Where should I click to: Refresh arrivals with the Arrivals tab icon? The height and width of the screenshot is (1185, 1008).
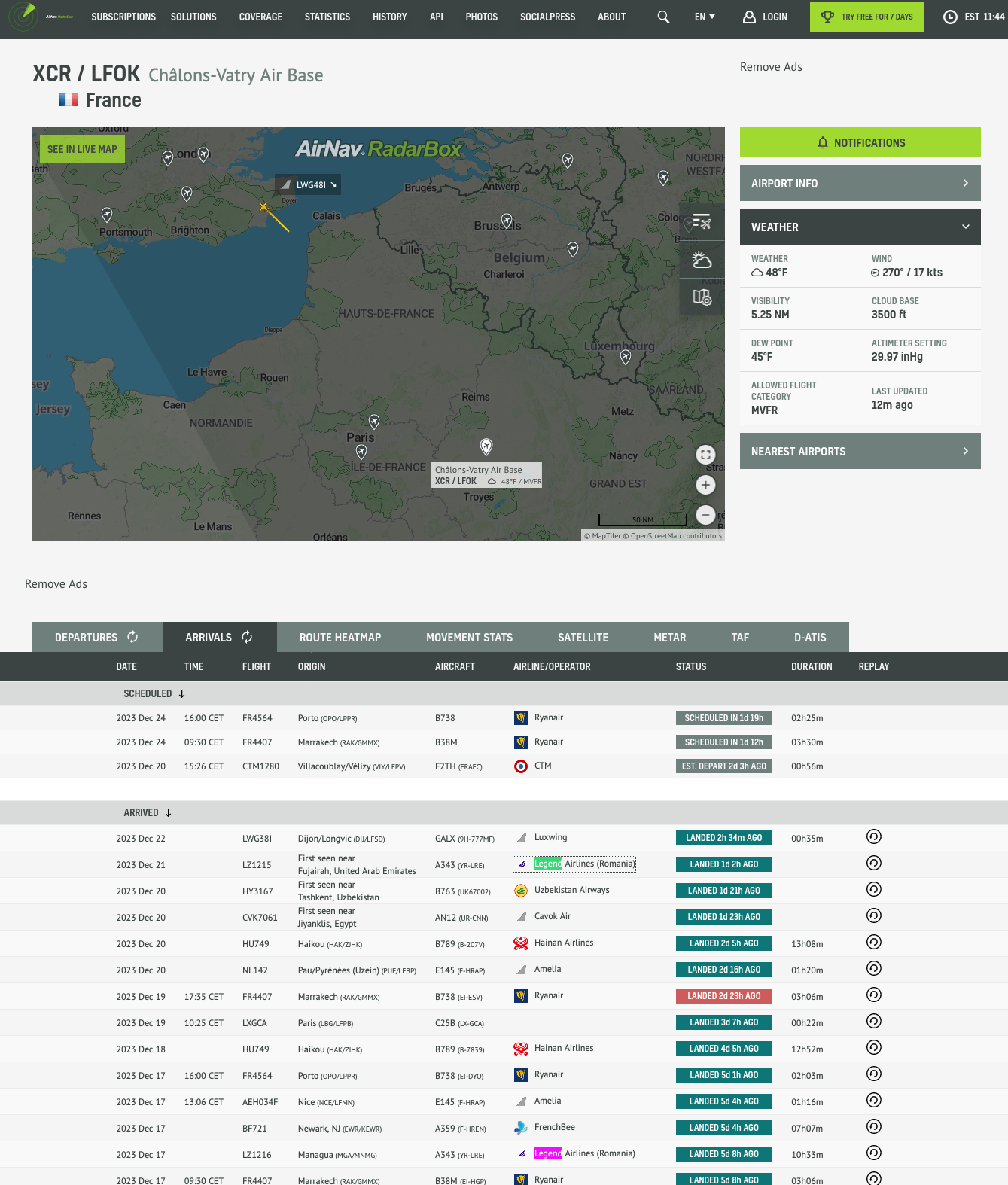[247, 637]
